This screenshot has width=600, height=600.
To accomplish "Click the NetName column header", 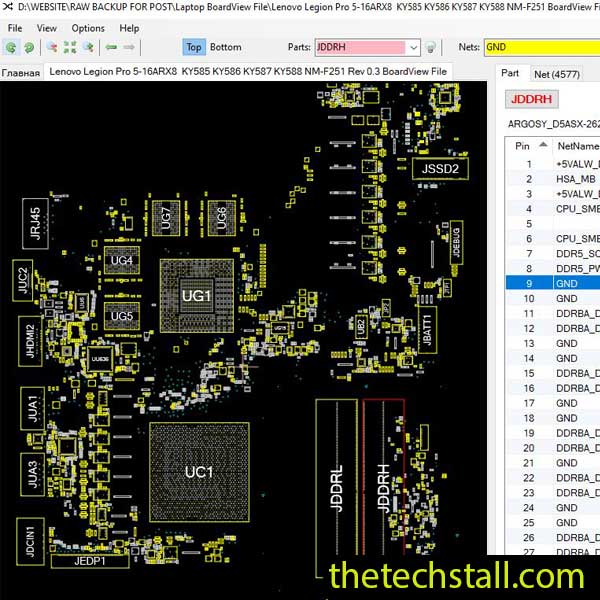I will pyautogui.click(x=577, y=146).
